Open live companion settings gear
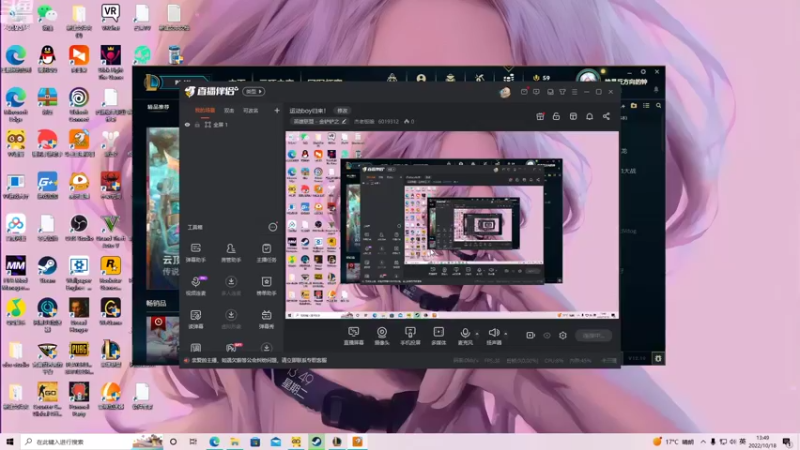Viewport: 800px width, 450px height. pyautogui.click(x=563, y=335)
